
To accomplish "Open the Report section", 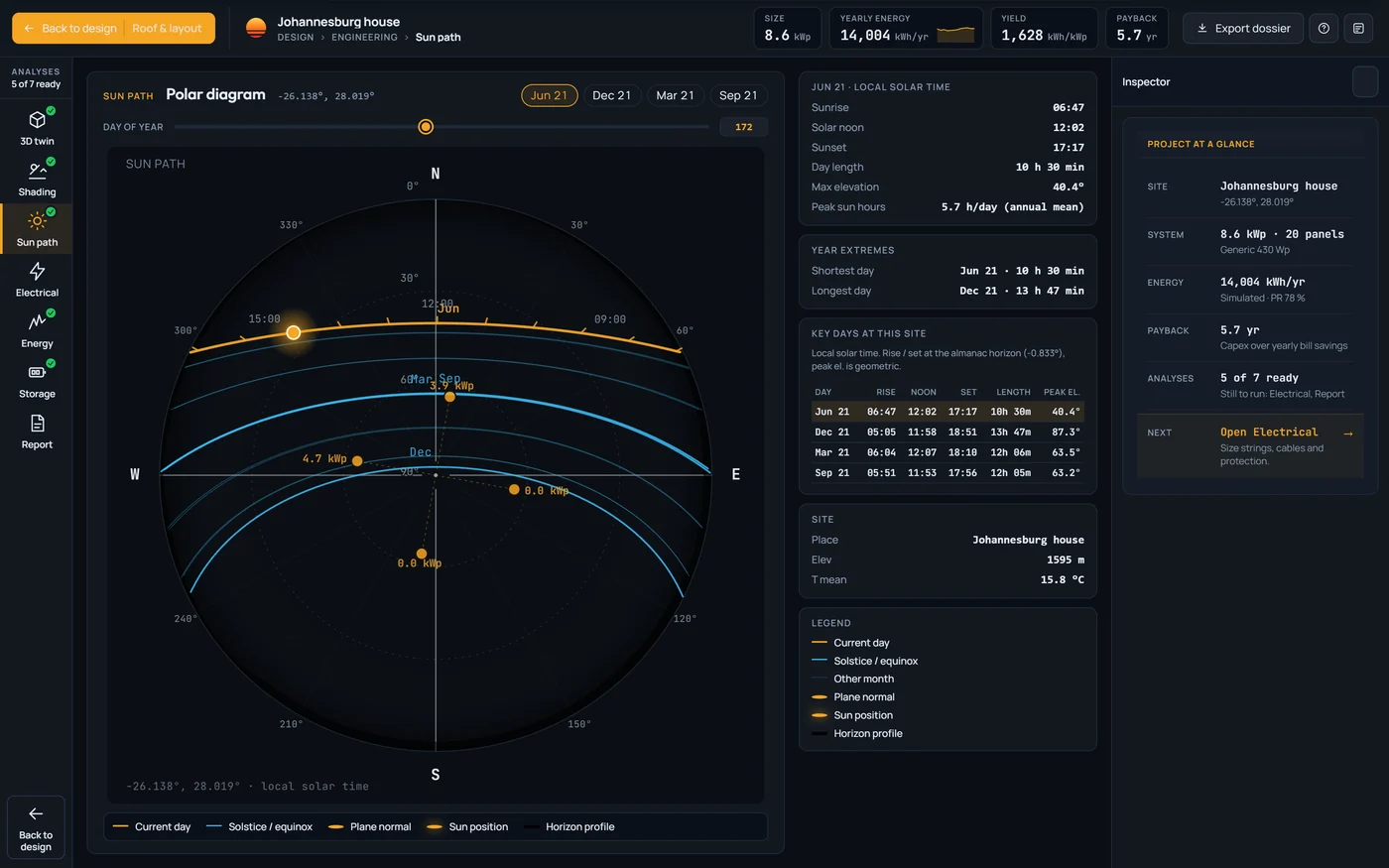I will (37, 431).
